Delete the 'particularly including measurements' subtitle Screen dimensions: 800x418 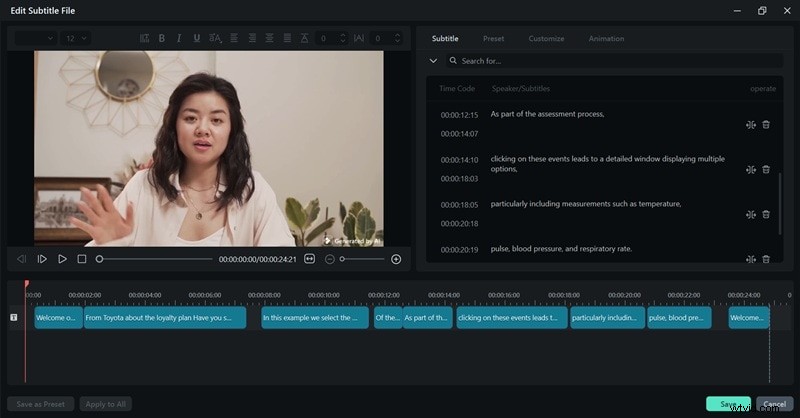click(766, 214)
